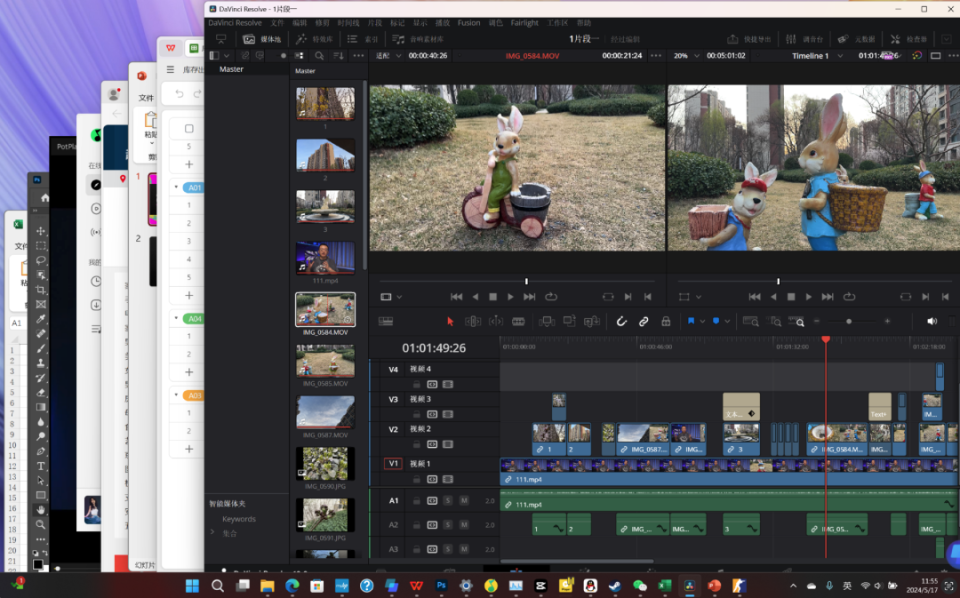The height and width of the screenshot is (598, 960).
Task: Click the timeline volume speaker icon
Action: click(x=932, y=321)
